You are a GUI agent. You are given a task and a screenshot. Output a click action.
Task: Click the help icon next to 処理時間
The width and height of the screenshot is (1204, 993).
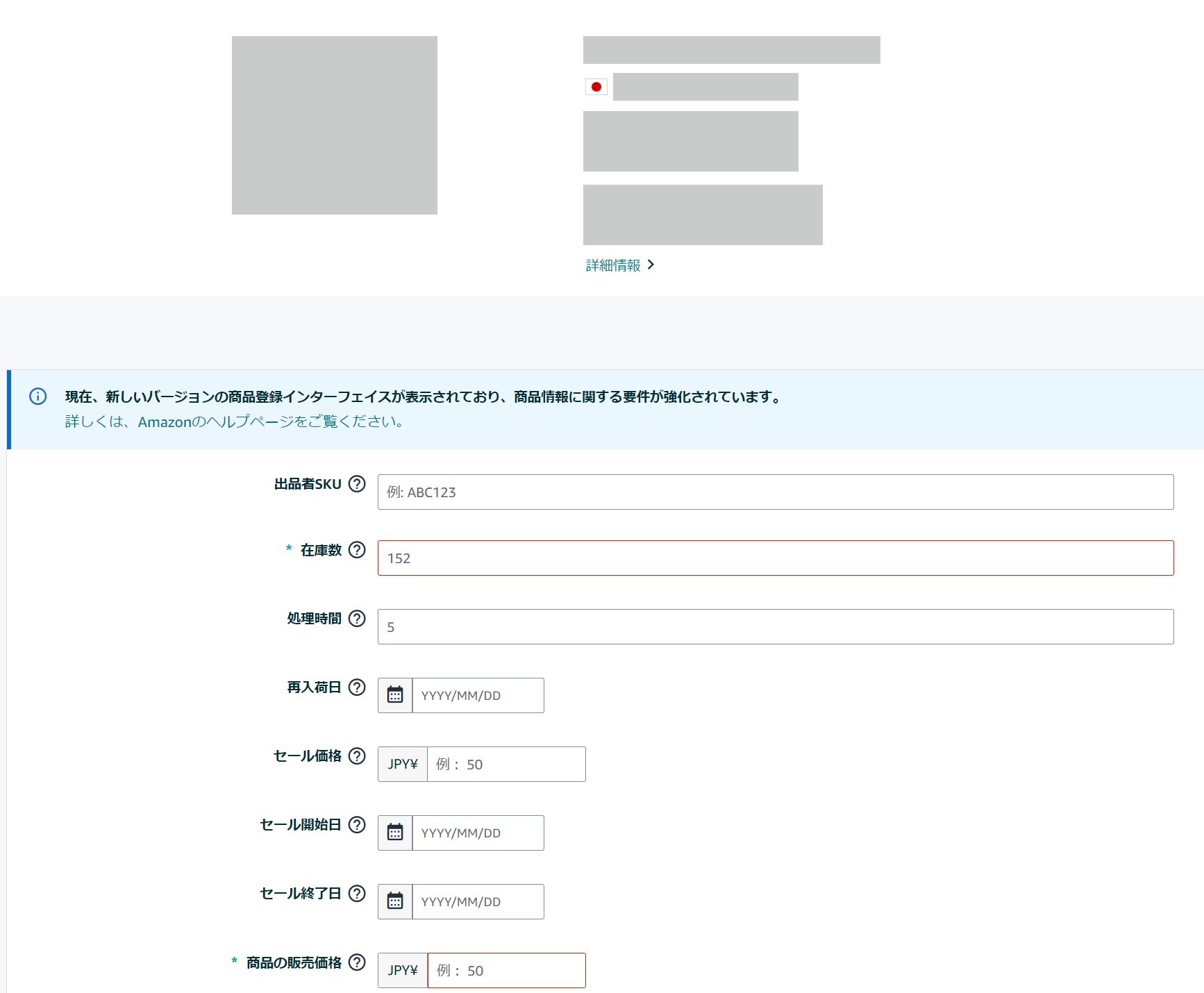356,618
